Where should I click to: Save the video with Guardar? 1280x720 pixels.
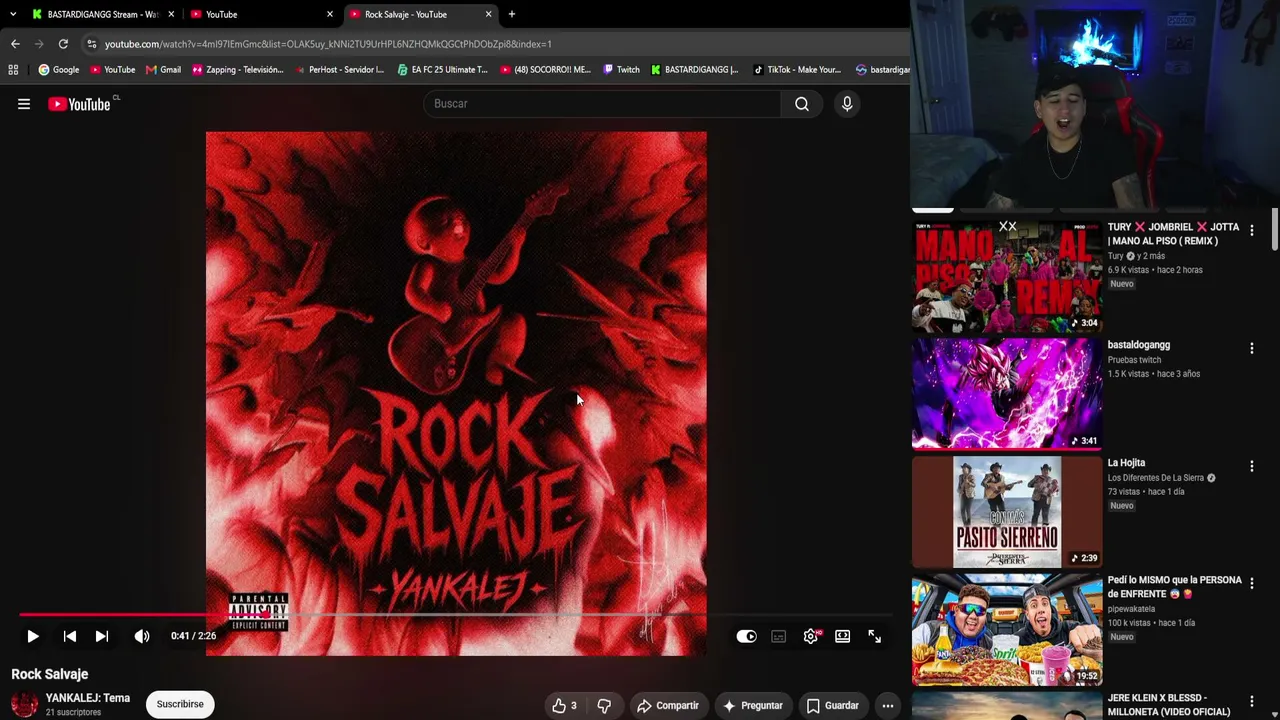(833, 706)
